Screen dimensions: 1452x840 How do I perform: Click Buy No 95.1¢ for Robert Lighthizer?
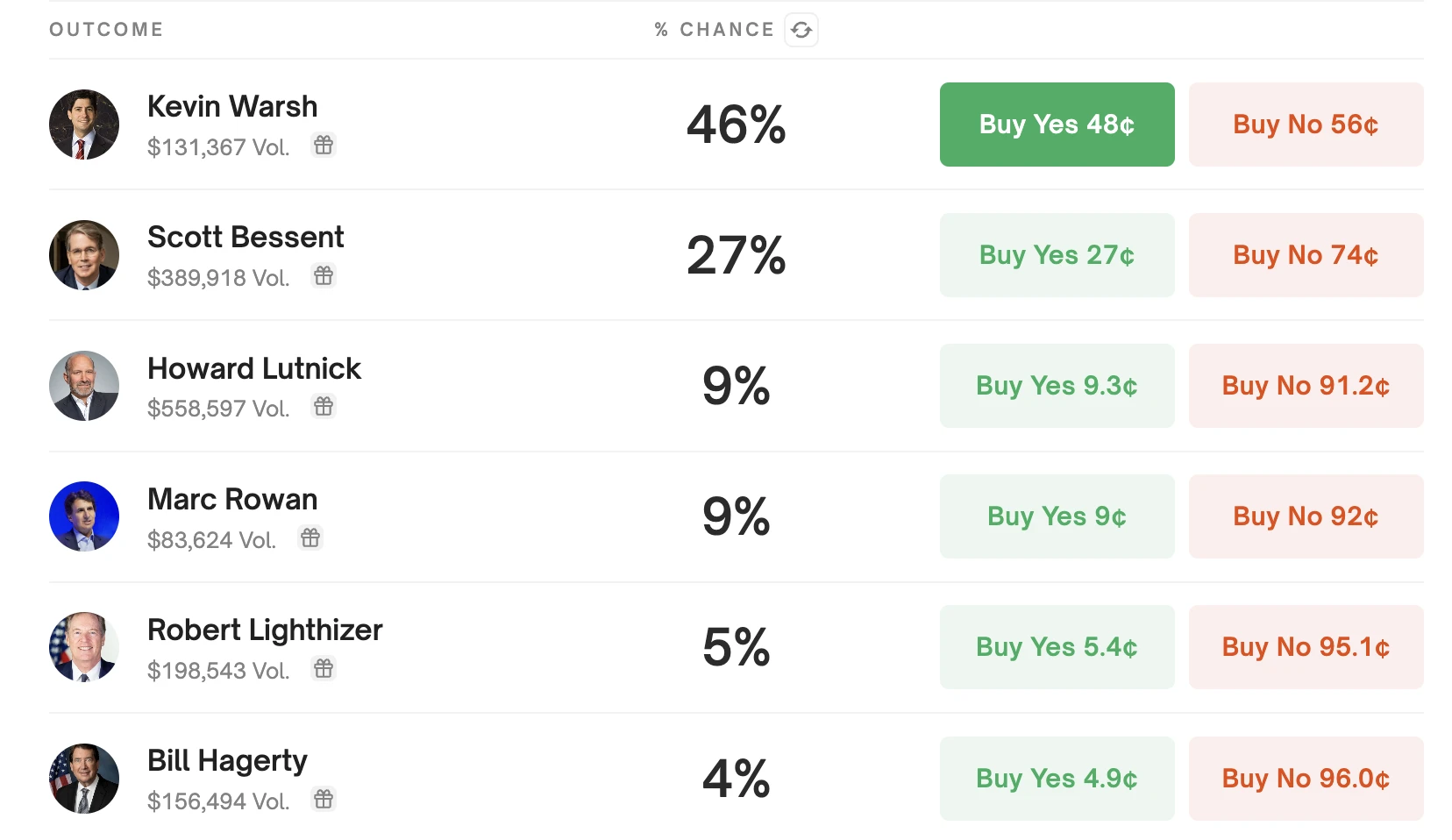1306,647
